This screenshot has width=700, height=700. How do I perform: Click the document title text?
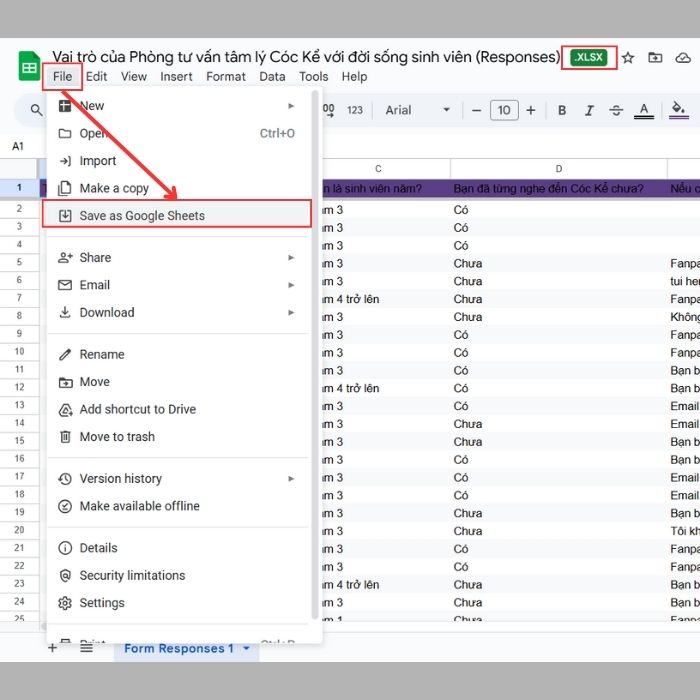pyautogui.click(x=306, y=57)
